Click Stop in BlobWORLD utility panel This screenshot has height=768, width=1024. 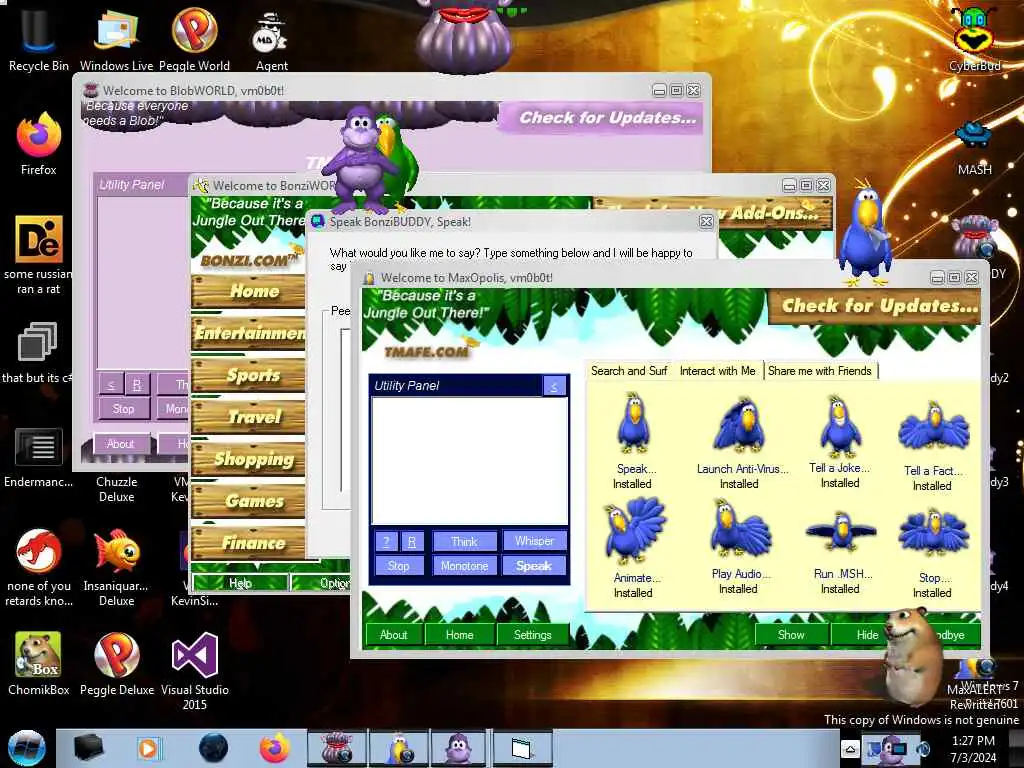(123, 409)
